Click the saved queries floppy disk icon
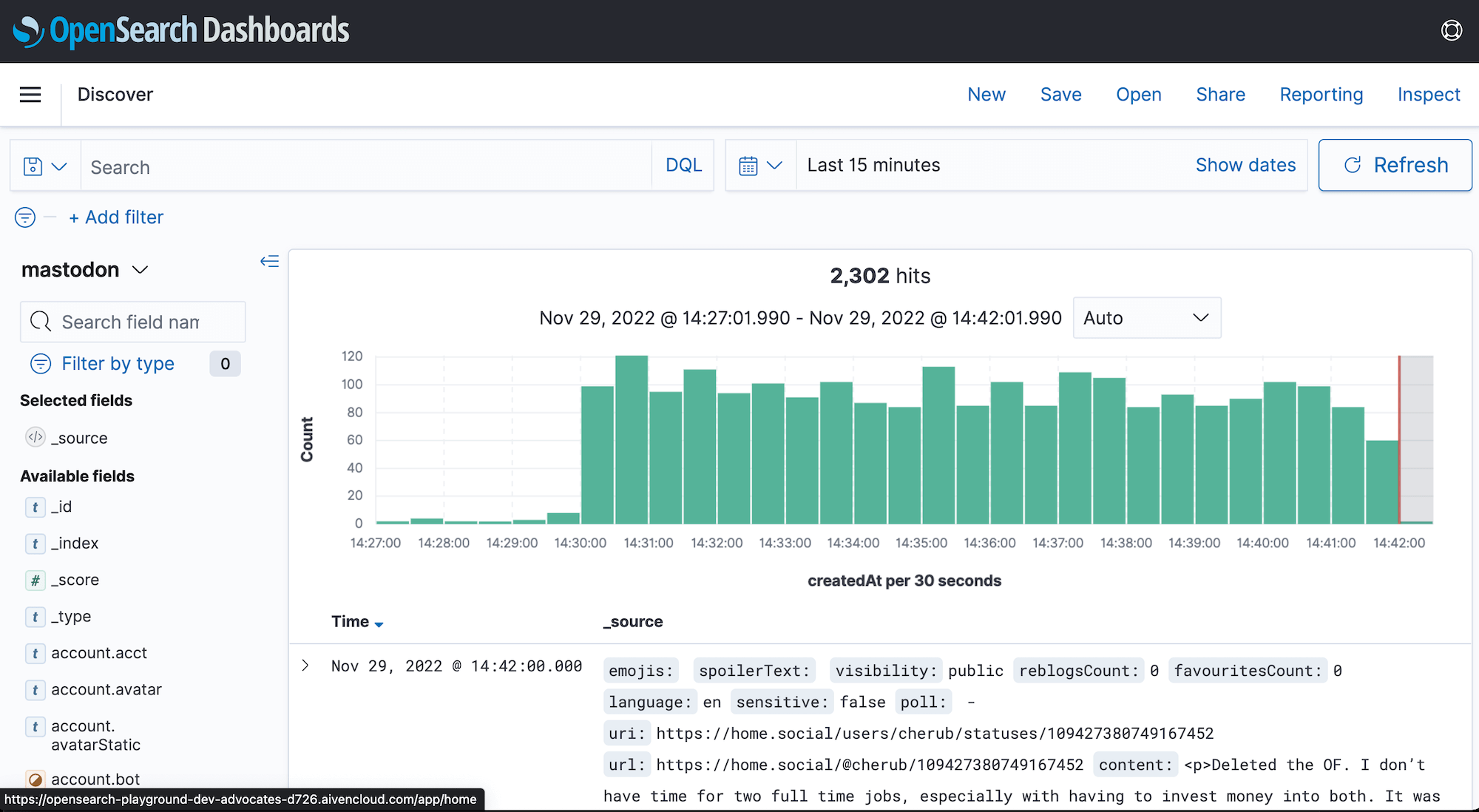This screenshot has height=812, width=1479. click(x=35, y=165)
